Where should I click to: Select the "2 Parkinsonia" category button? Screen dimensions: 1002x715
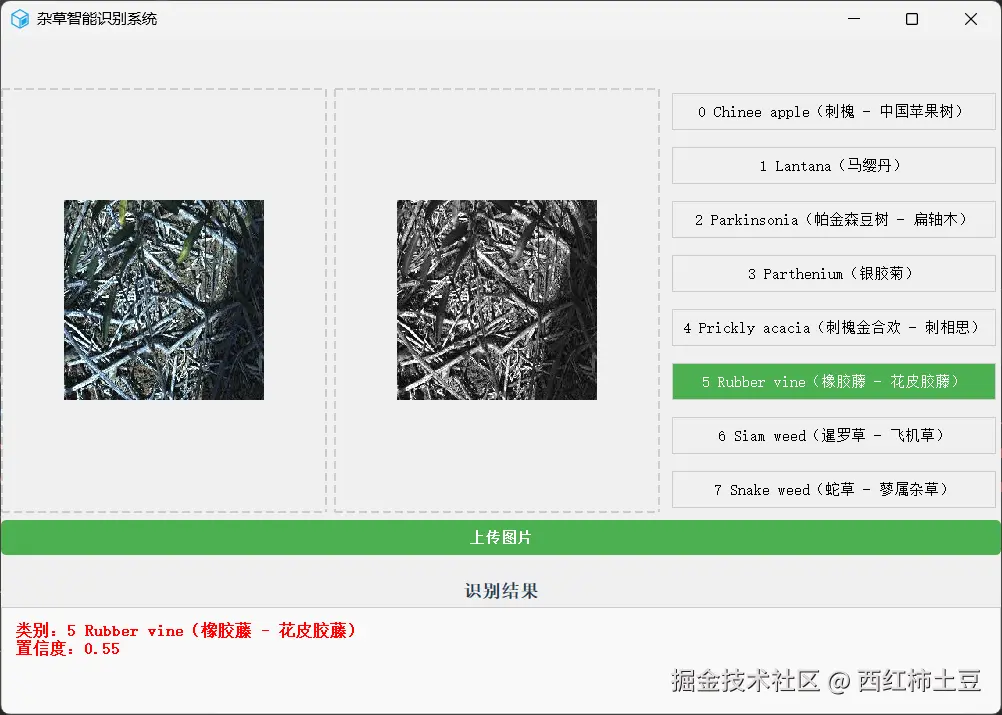pos(833,219)
